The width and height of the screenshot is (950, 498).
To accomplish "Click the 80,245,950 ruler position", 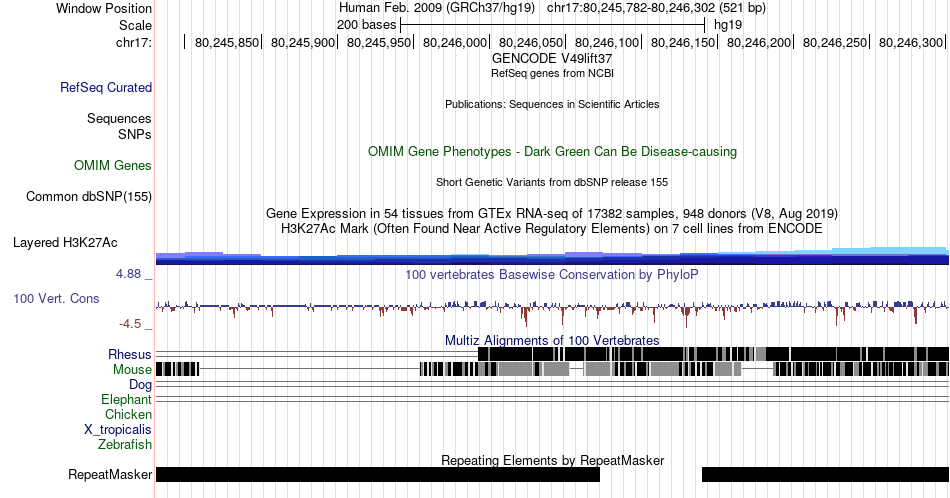I will (x=379, y=42).
